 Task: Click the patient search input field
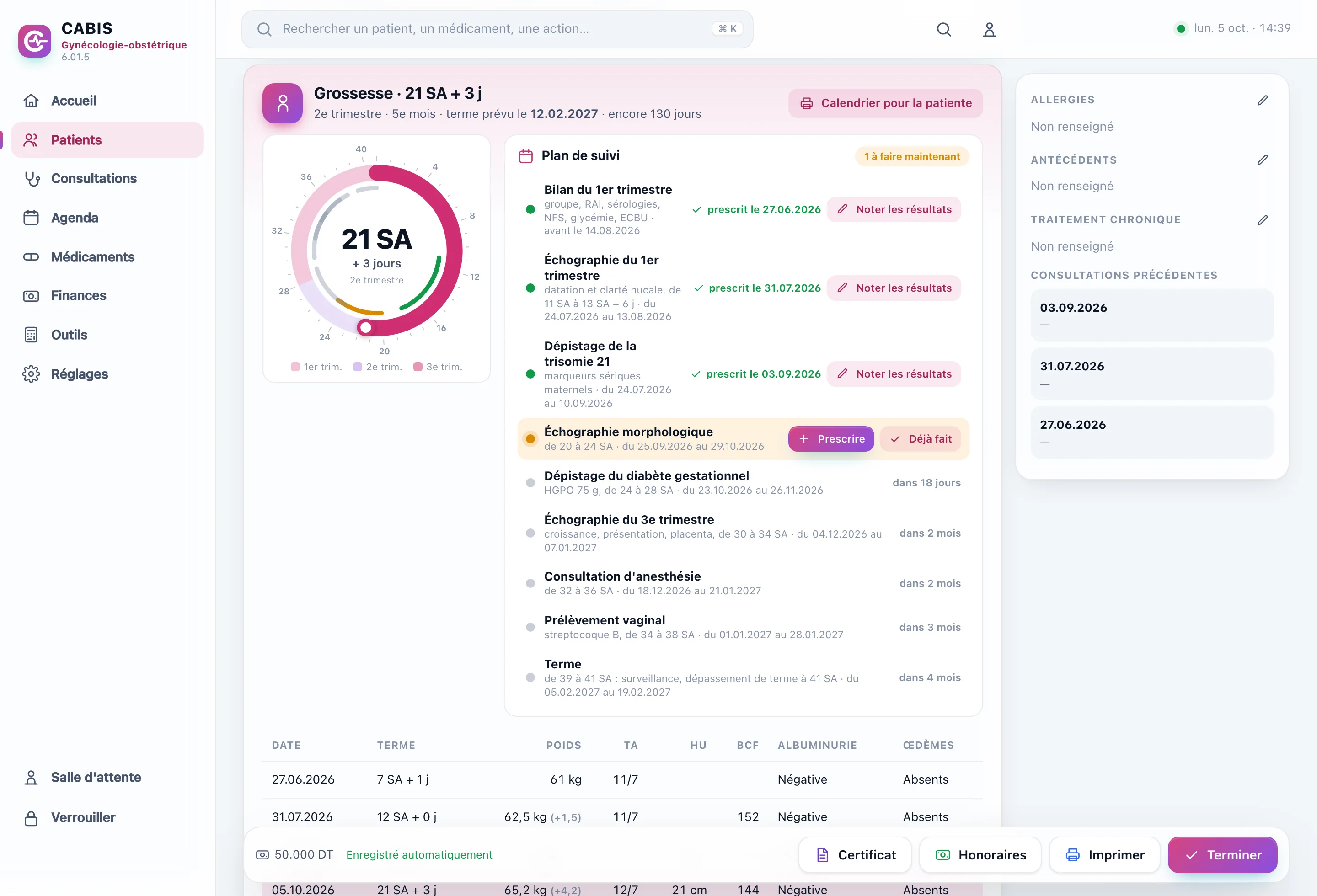(497, 29)
